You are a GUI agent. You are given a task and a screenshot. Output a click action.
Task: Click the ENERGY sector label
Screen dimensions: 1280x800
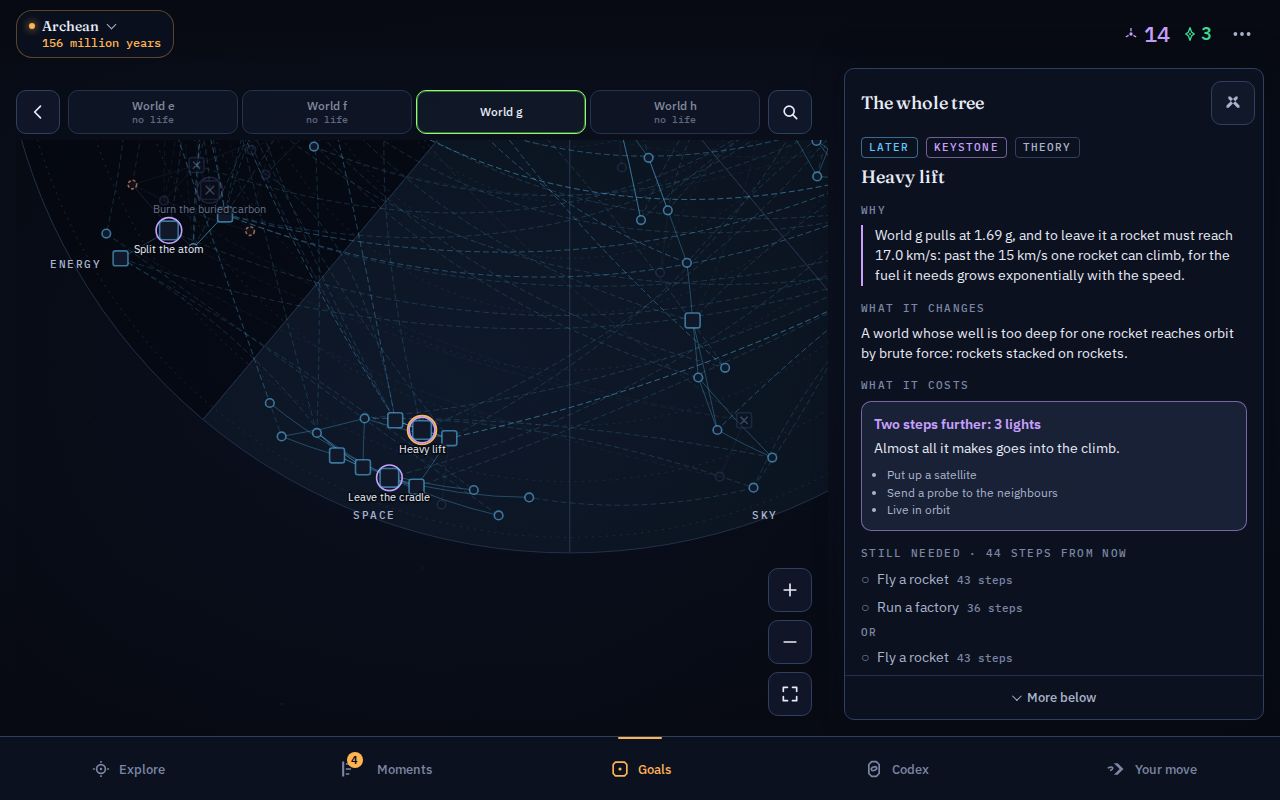click(x=76, y=264)
